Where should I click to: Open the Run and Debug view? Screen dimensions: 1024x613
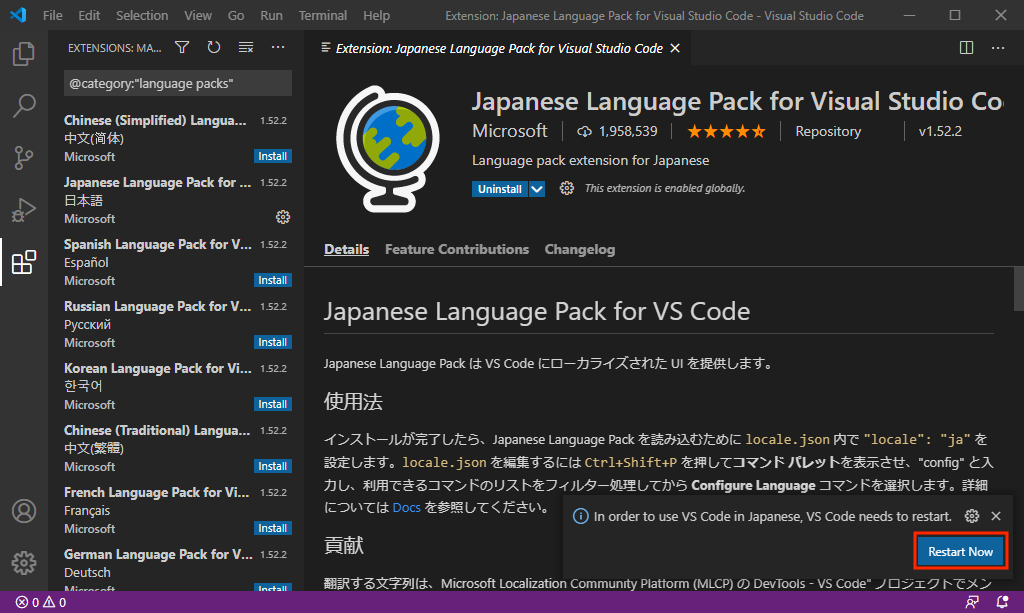click(24, 210)
